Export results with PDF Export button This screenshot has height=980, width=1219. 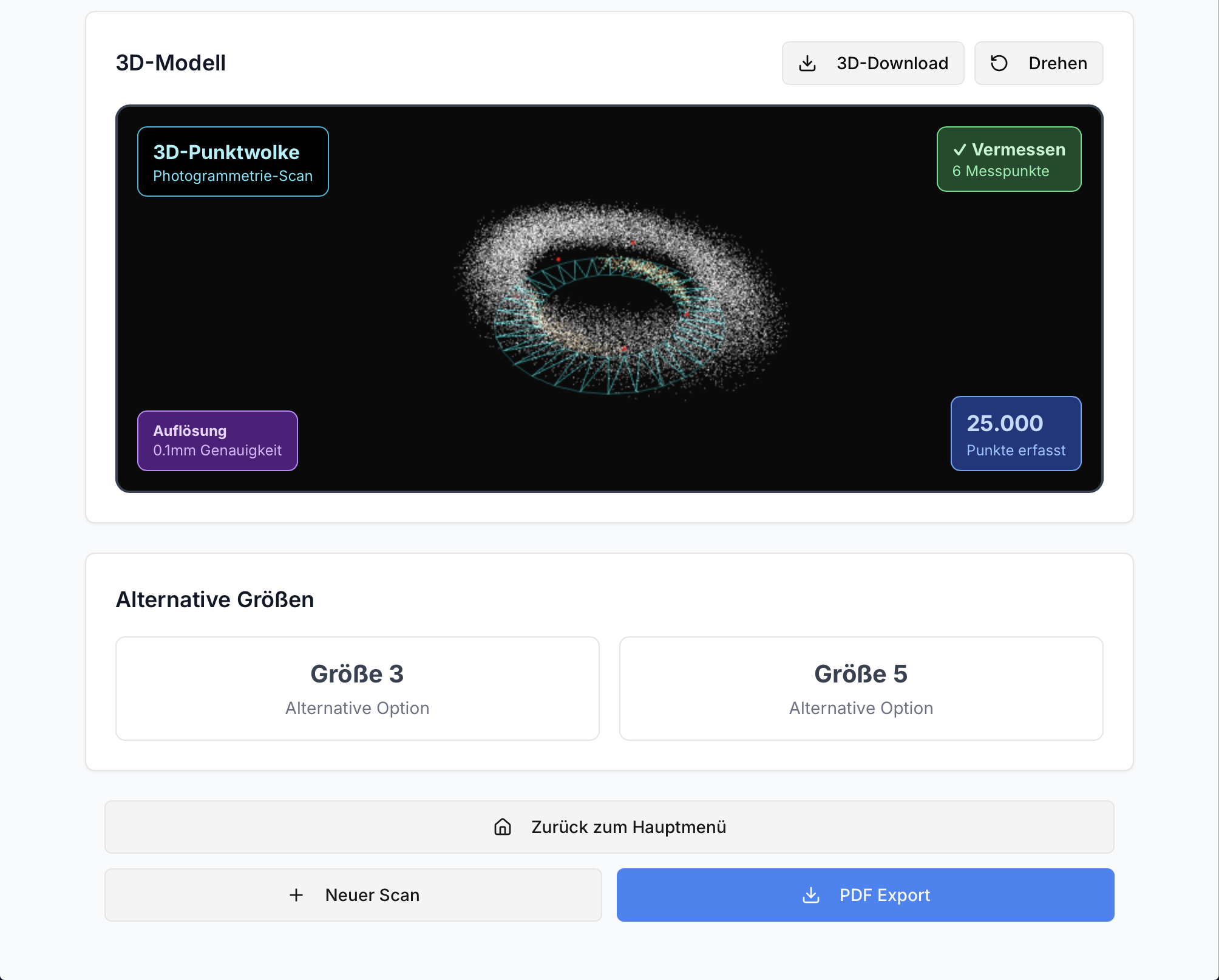(x=865, y=895)
